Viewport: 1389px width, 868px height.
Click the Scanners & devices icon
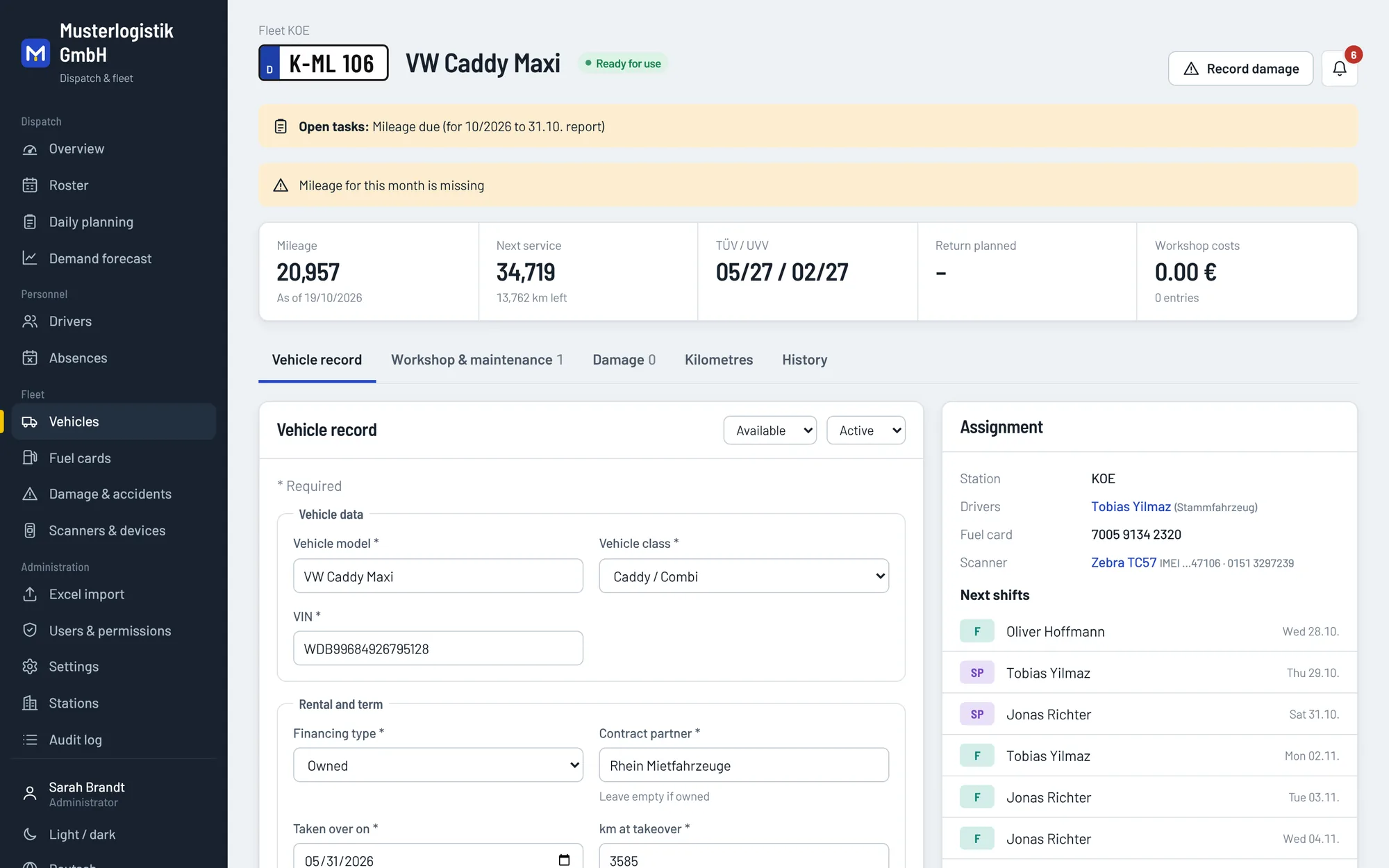(30, 531)
